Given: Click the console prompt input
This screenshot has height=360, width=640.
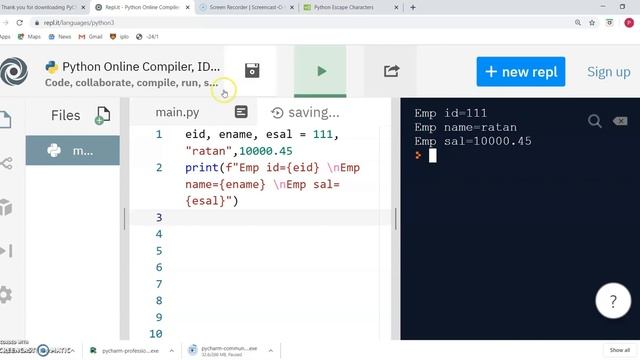Looking at the screenshot, I should pos(433,156).
